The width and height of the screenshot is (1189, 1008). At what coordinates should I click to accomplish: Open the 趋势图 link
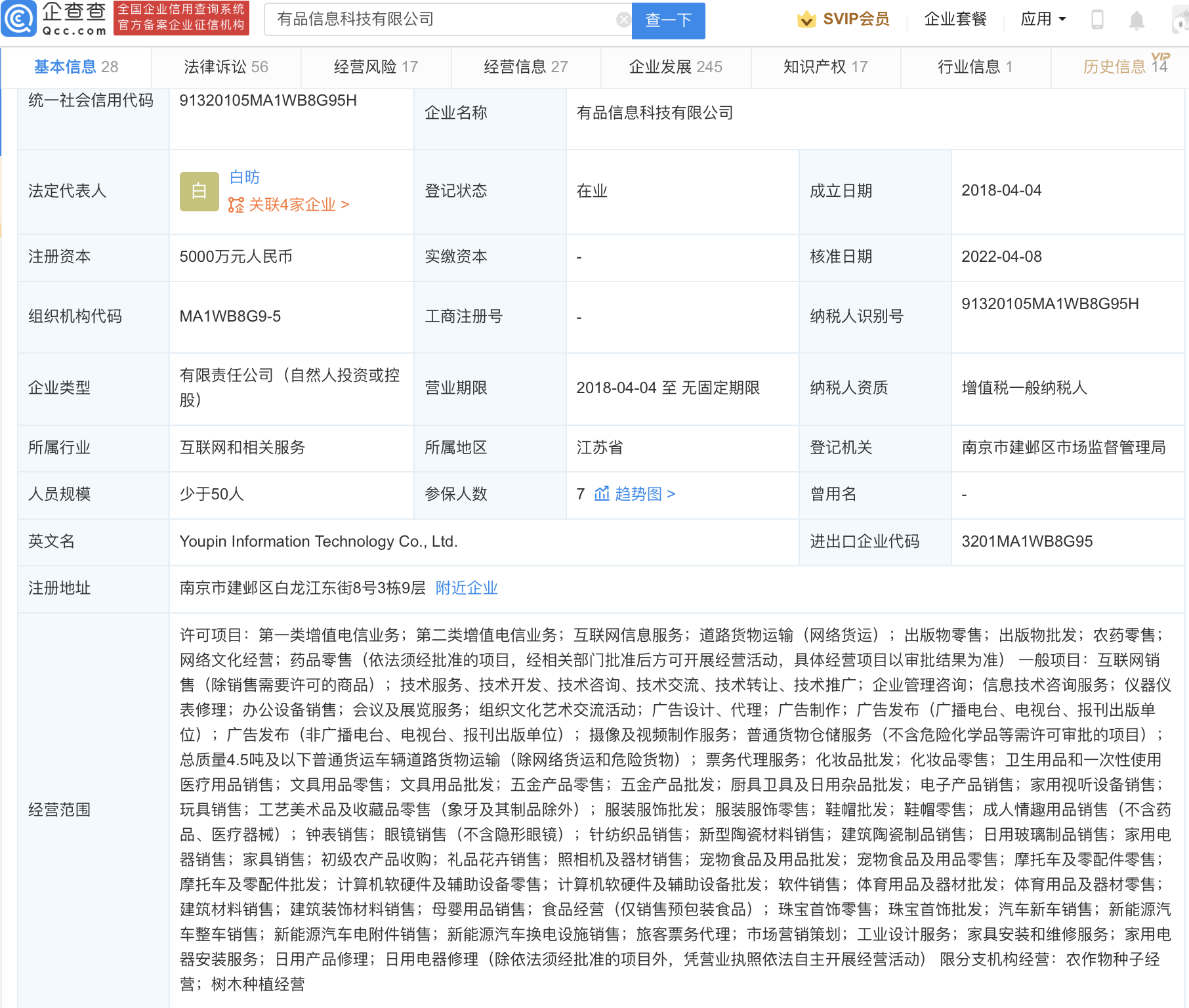pyautogui.click(x=645, y=493)
